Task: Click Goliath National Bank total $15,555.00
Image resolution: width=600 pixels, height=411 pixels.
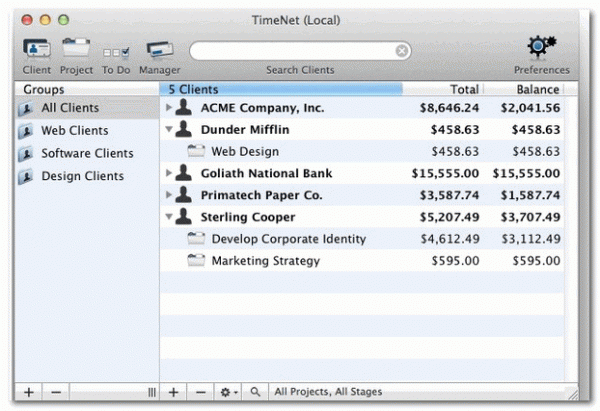Action: click(445, 173)
